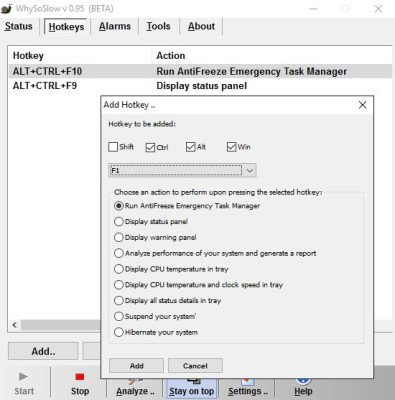Click Display status panel action cell
The height and width of the screenshot is (400, 395).
pos(202,86)
